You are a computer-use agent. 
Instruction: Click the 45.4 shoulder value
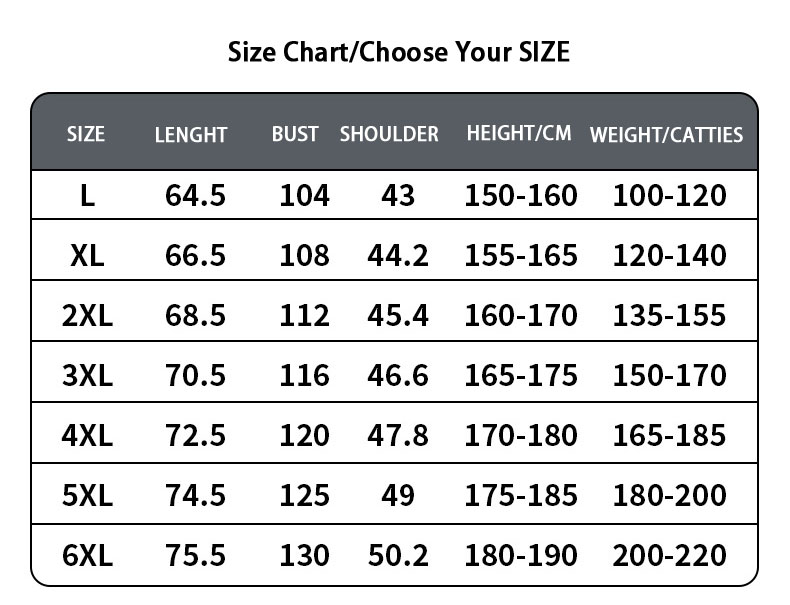pyautogui.click(x=398, y=316)
